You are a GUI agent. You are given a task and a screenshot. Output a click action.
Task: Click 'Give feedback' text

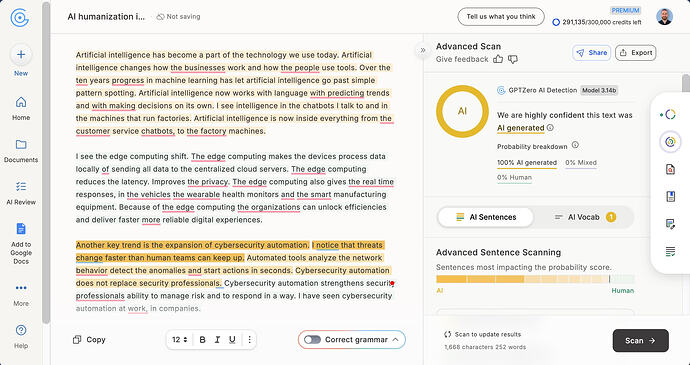pyautogui.click(x=462, y=59)
